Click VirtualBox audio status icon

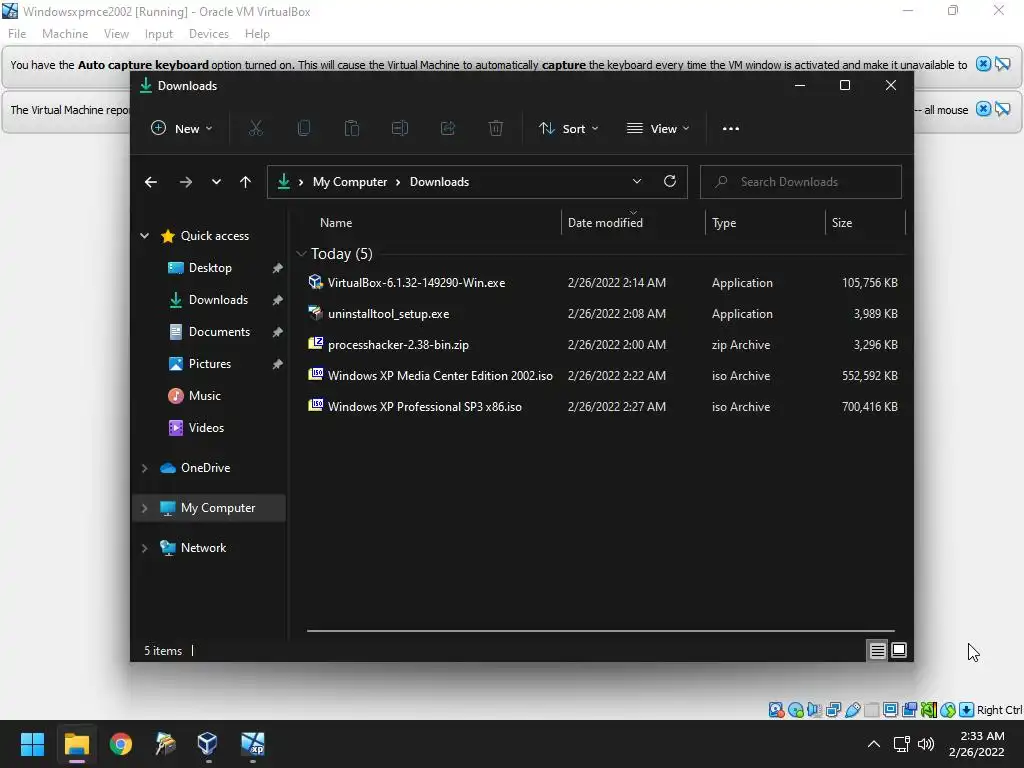[814, 710]
